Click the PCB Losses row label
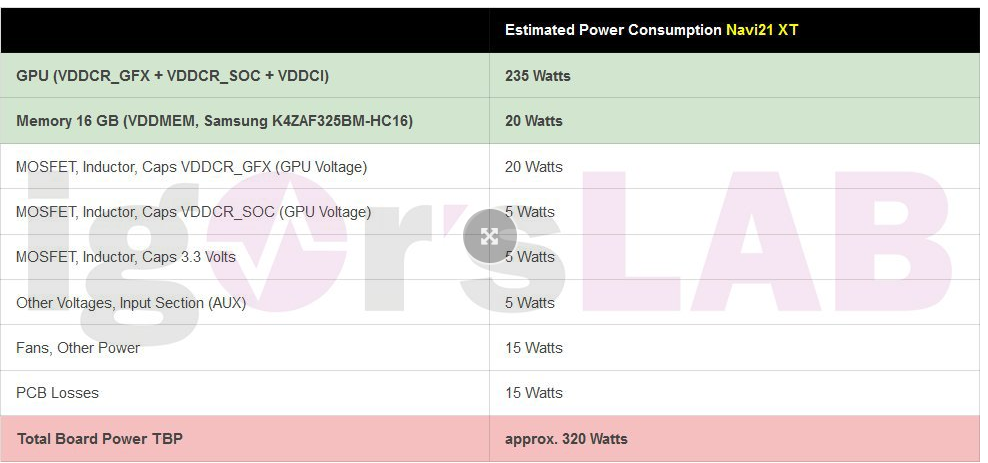 (x=57, y=393)
